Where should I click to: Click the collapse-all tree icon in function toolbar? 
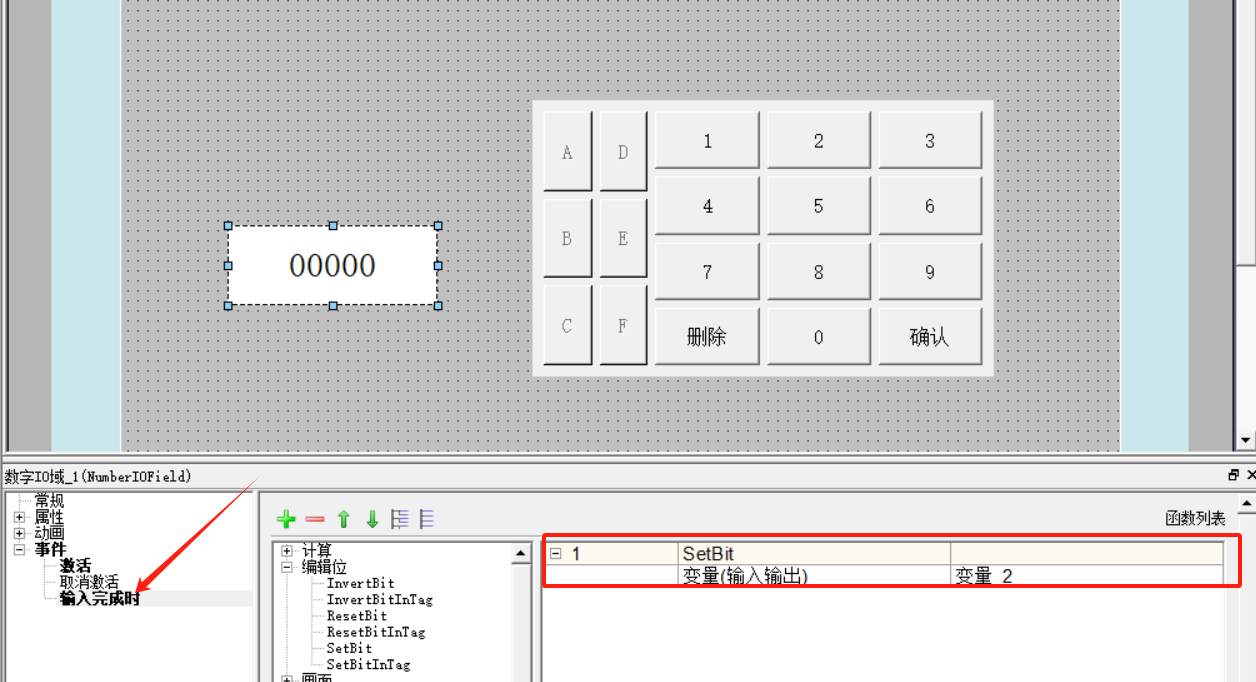pos(427,519)
